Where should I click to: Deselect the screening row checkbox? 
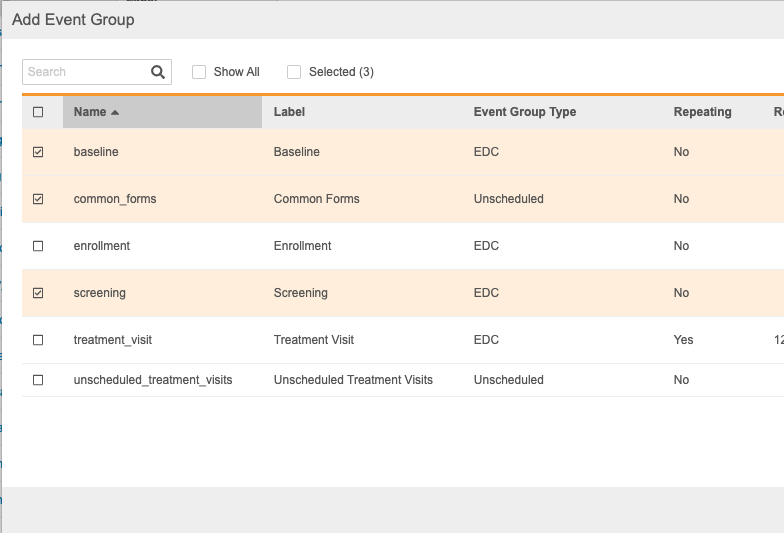39,293
